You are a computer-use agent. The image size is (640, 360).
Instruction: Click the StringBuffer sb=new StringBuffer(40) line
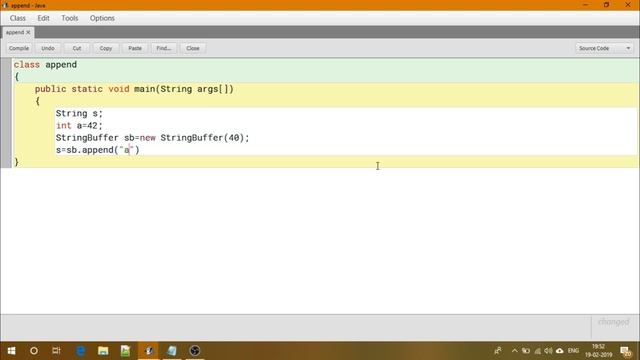pos(152,138)
